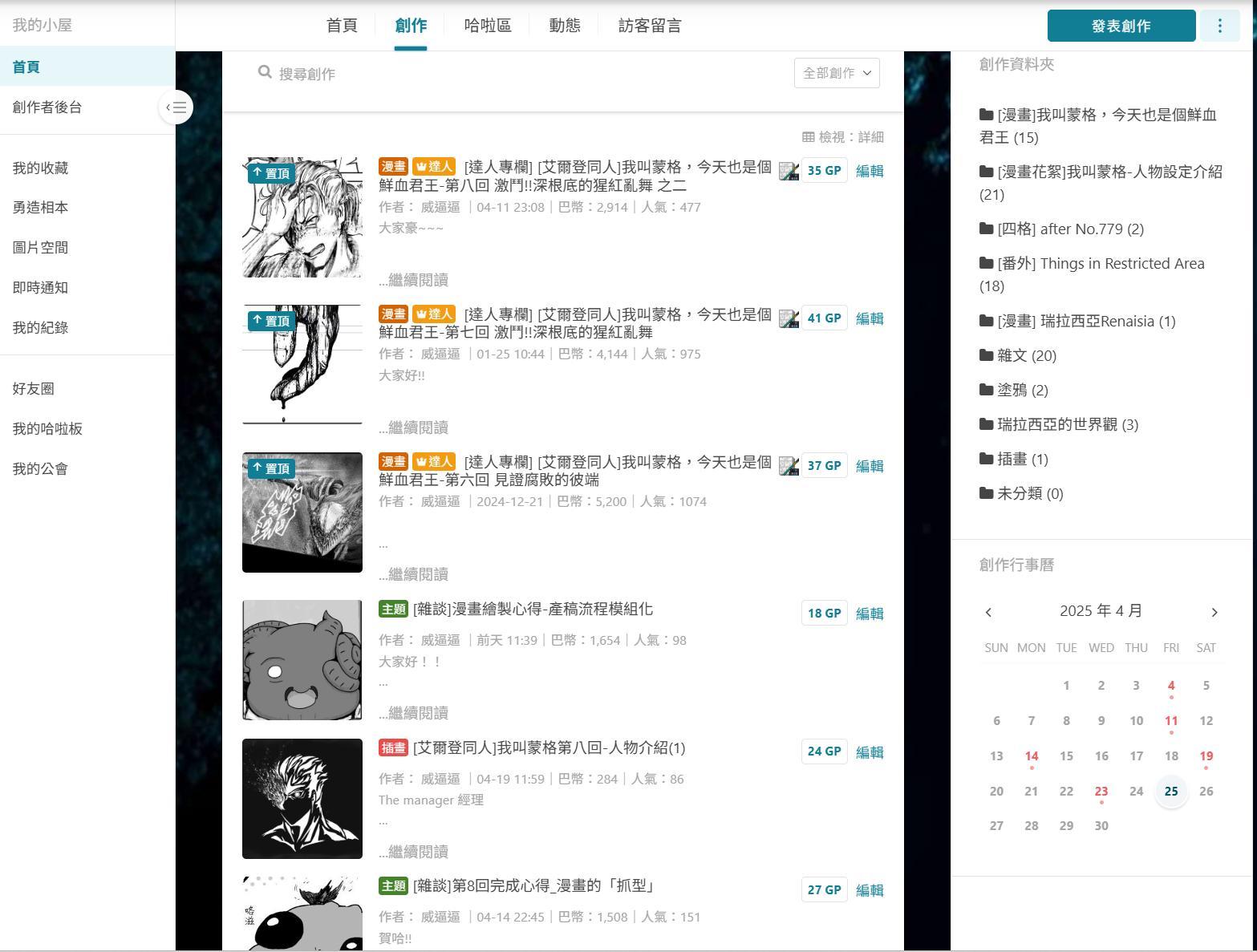This screenshot has height=952, width=1257.
Task: Open the 全部創作 filter dropdown
Action: tap(837, 73)
